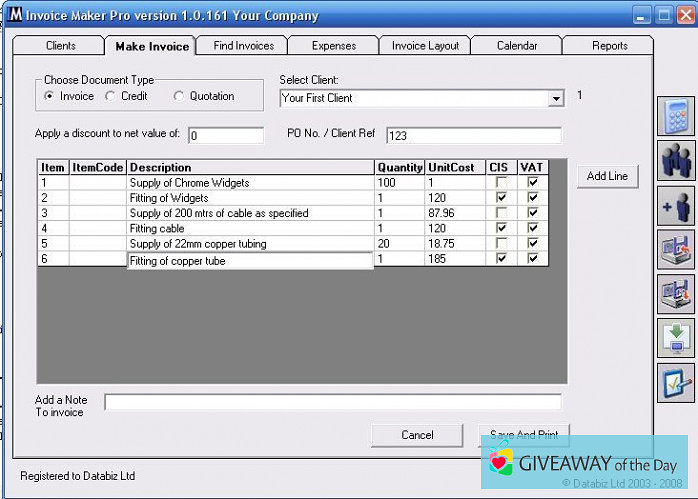Switch to the Find Invoices tab

242,46
